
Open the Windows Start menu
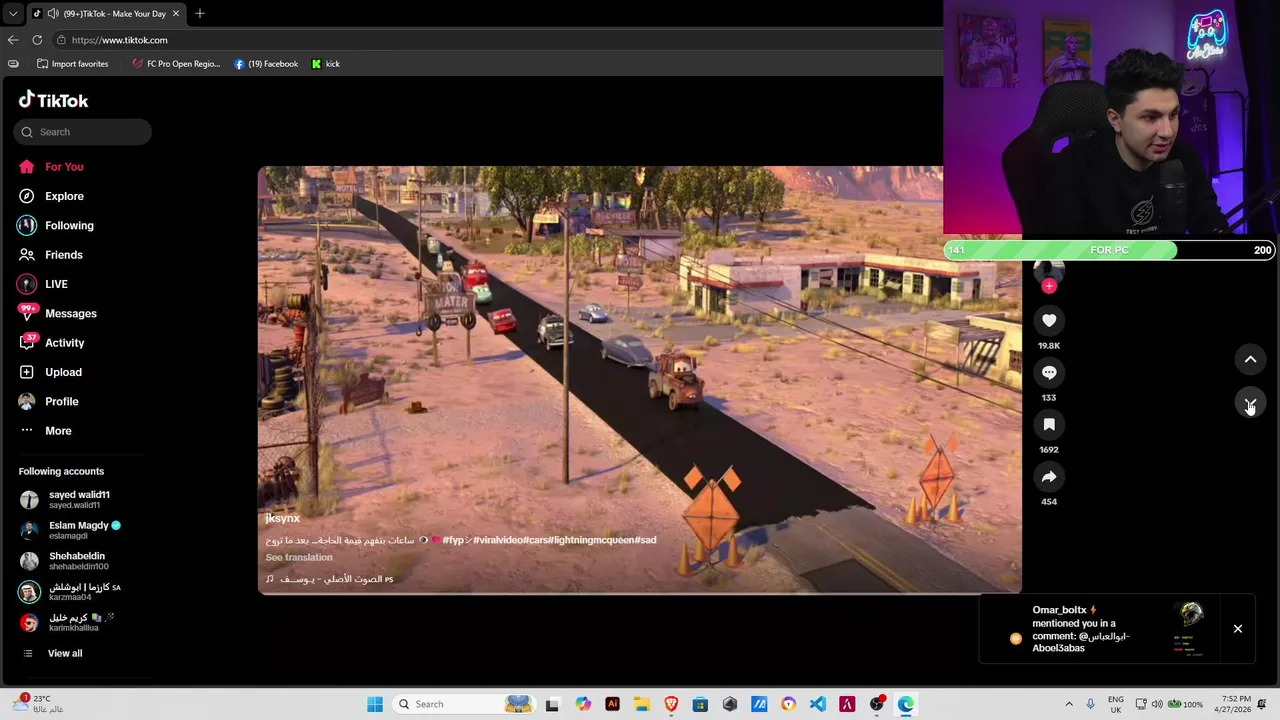point(375,704)
